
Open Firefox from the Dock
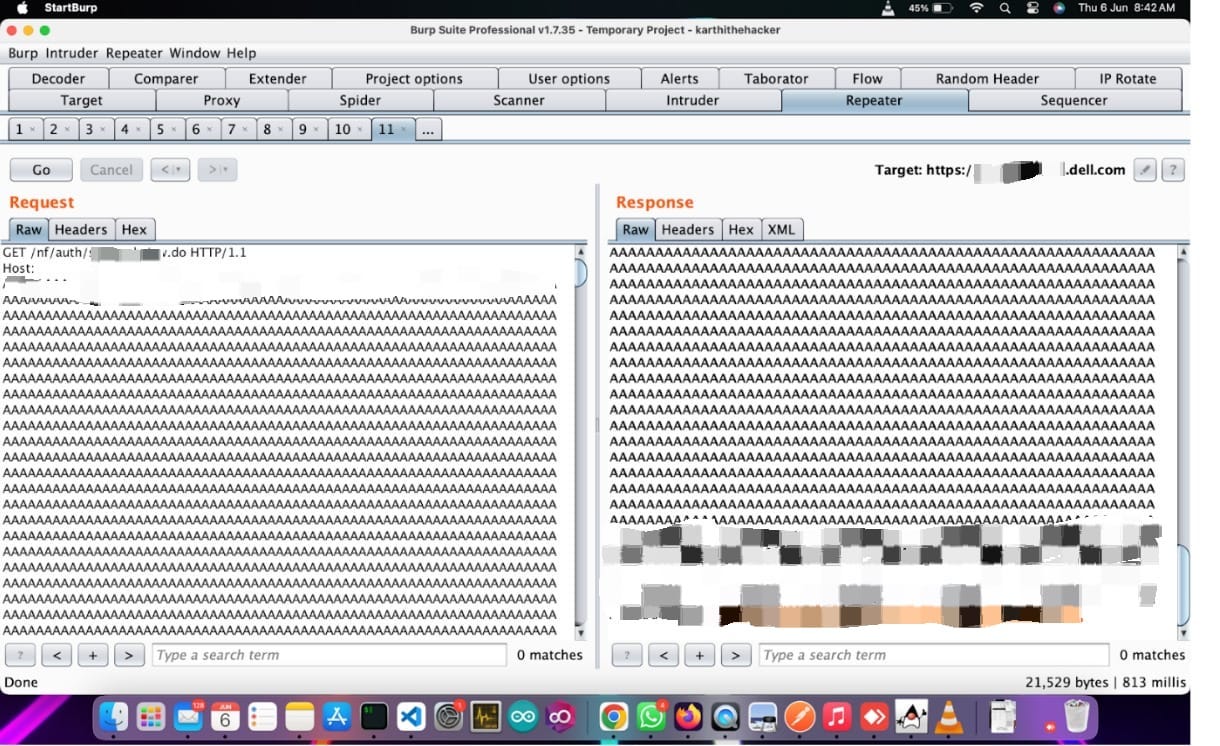pyautogui.click(x=687, y=716)
